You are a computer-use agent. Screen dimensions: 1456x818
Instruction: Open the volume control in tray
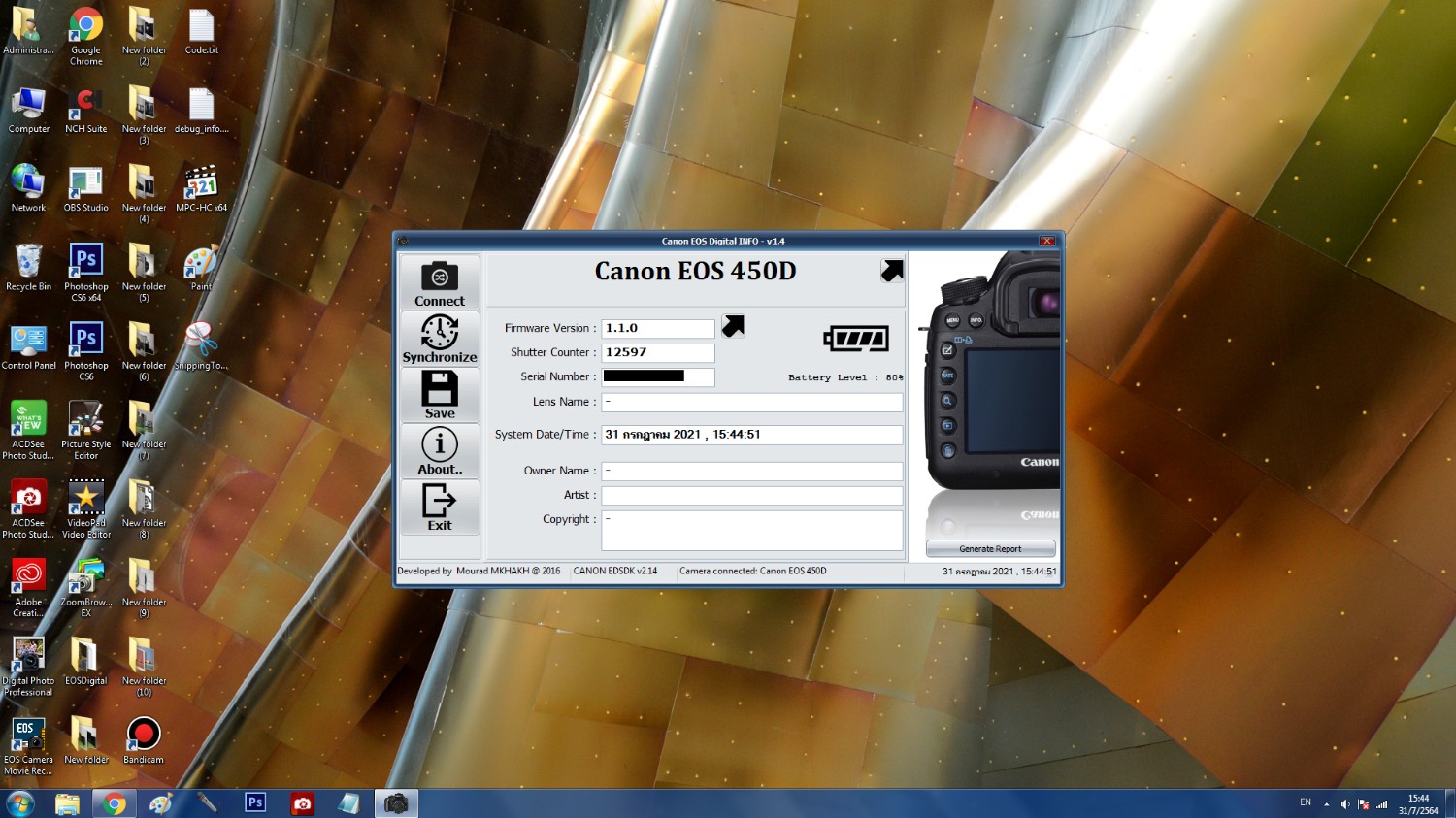[1345, 804]
